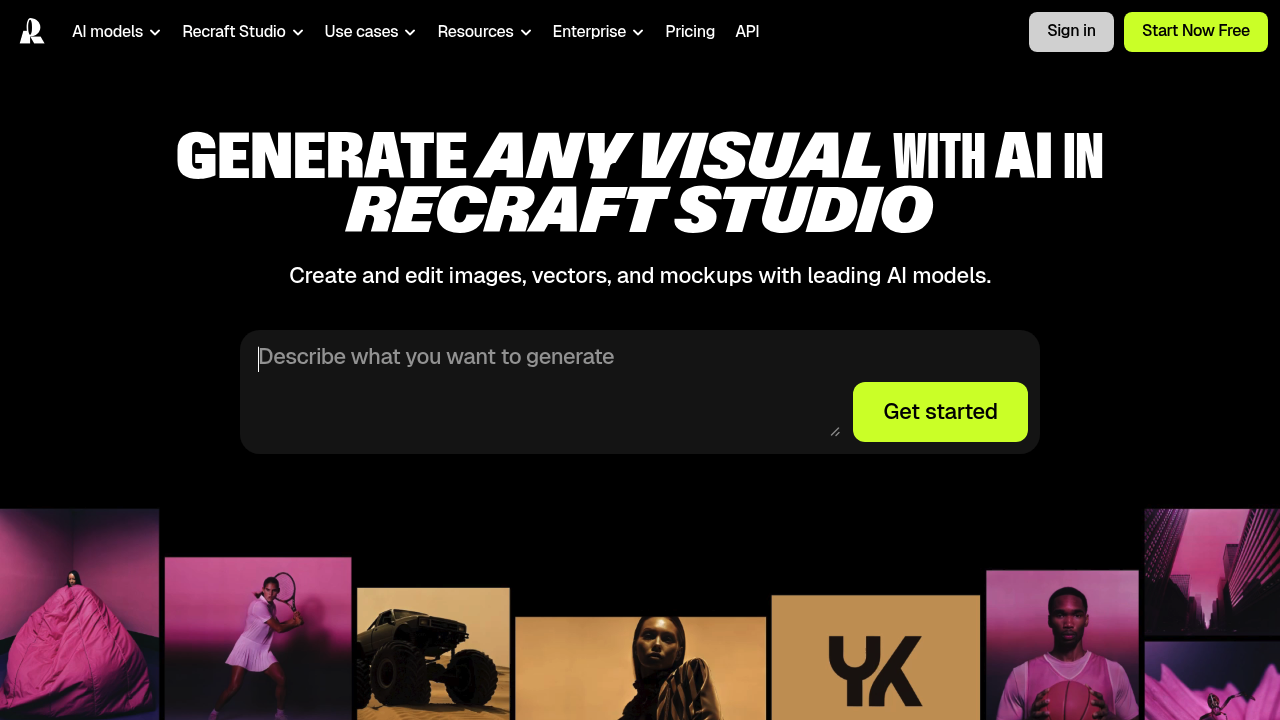The height and width of the screenshot is (720, 1280).
Task: Open the AI models dropdown chevron
Action: (x=156, y=32)
